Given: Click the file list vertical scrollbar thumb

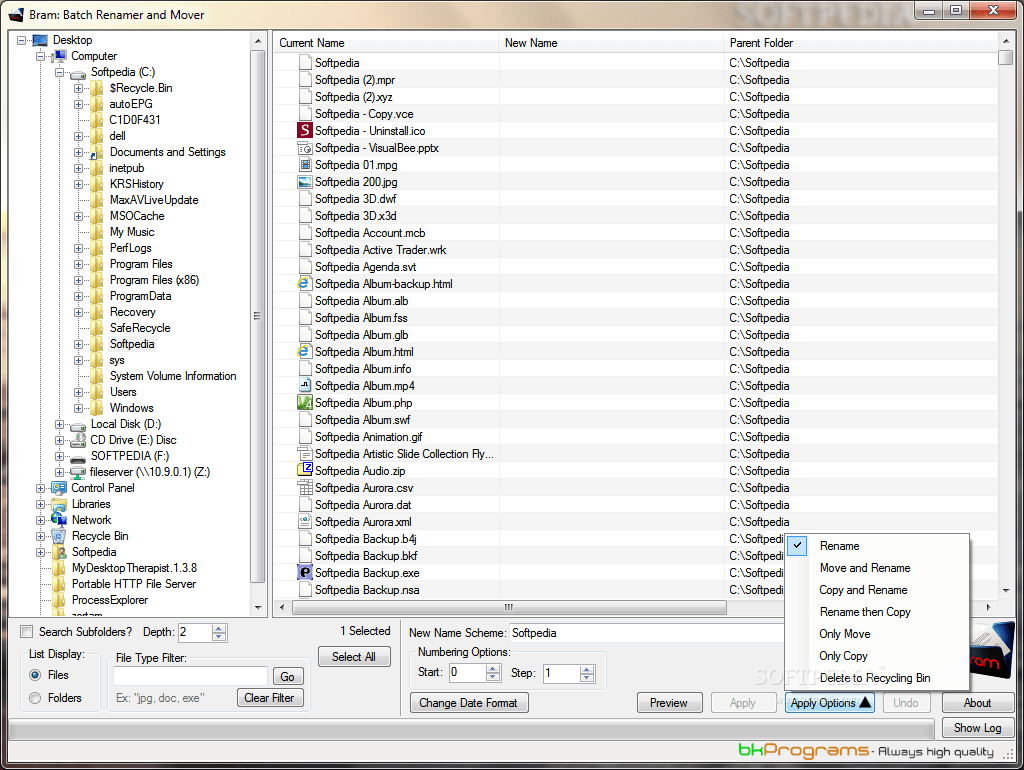Looking at the screenshot, I should tap(1005, 57).
